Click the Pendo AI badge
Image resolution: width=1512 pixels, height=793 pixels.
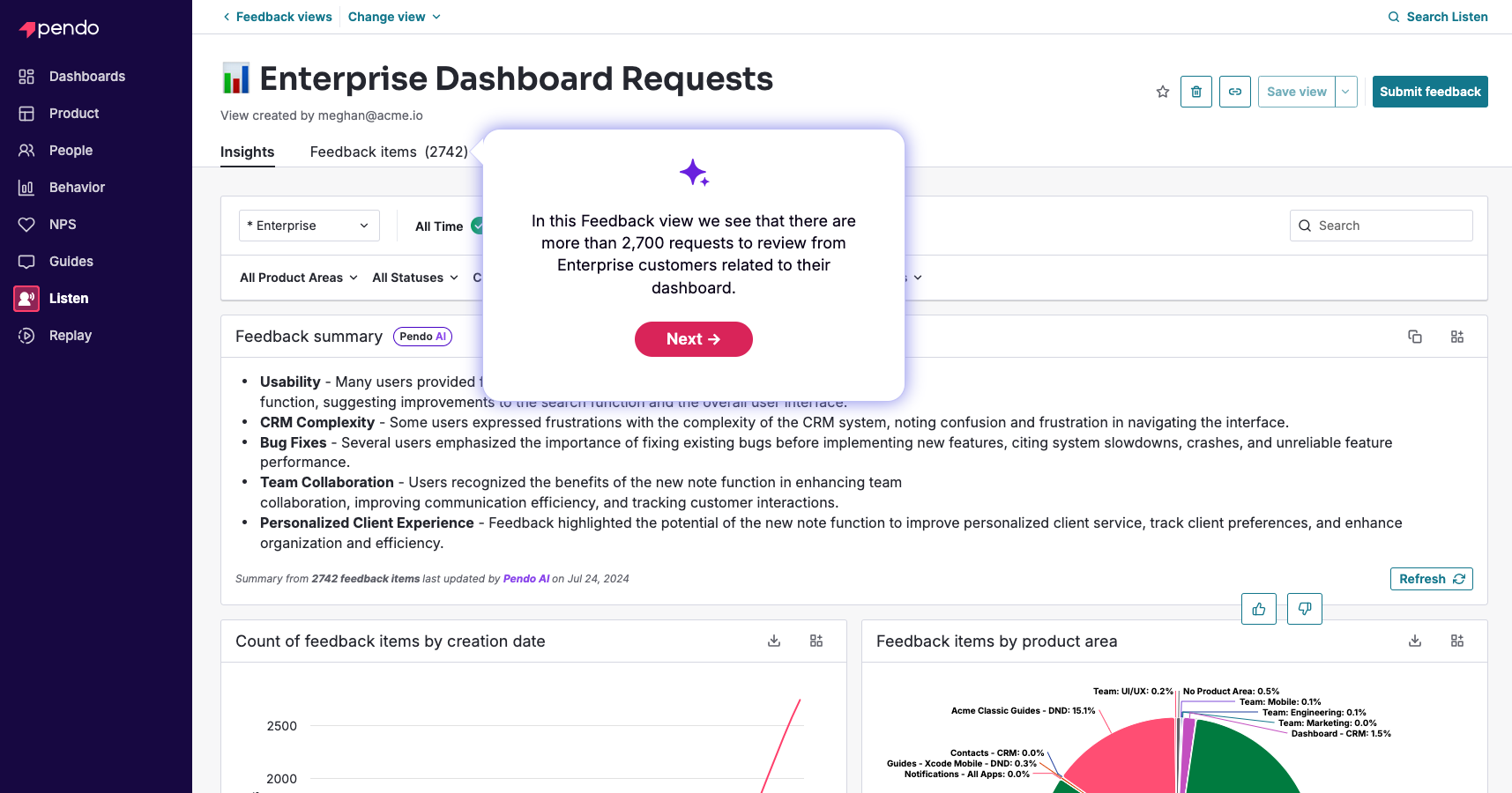[x=422, y=337]
